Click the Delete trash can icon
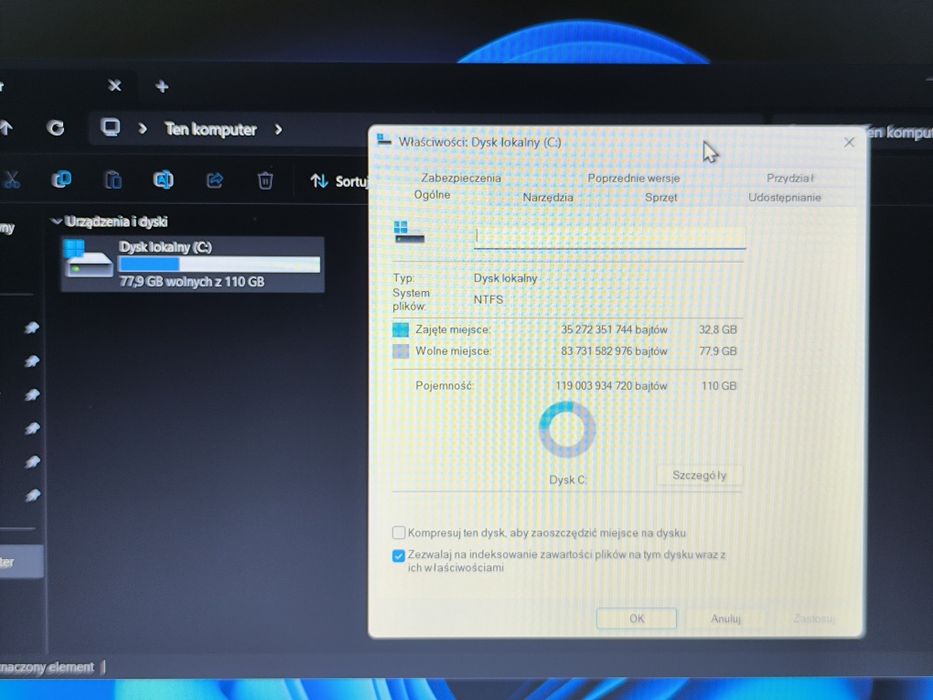 coord(265,180)
